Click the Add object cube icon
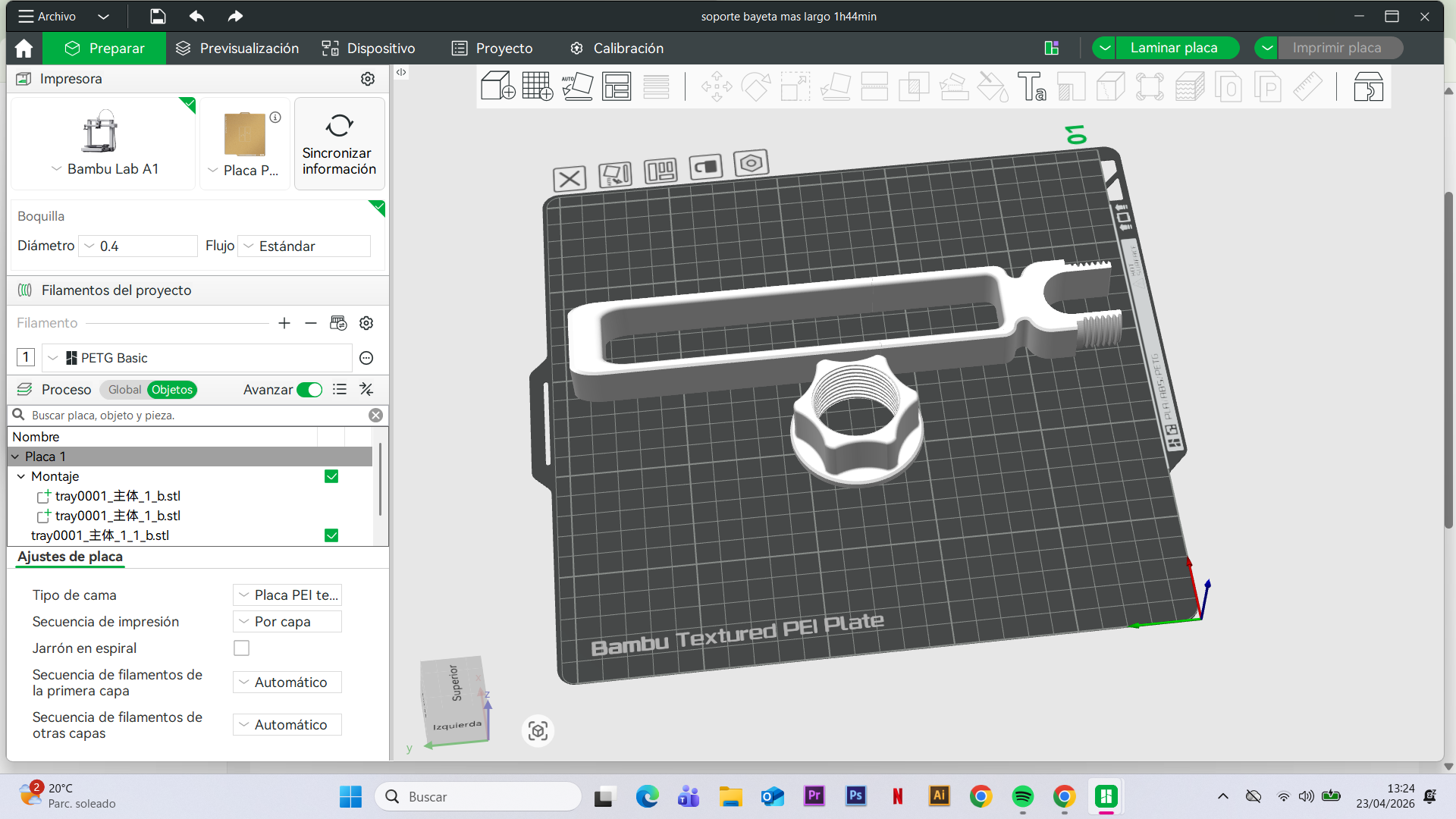The width and height of the screenshot is (1456, 819). (x=498, y=86)
